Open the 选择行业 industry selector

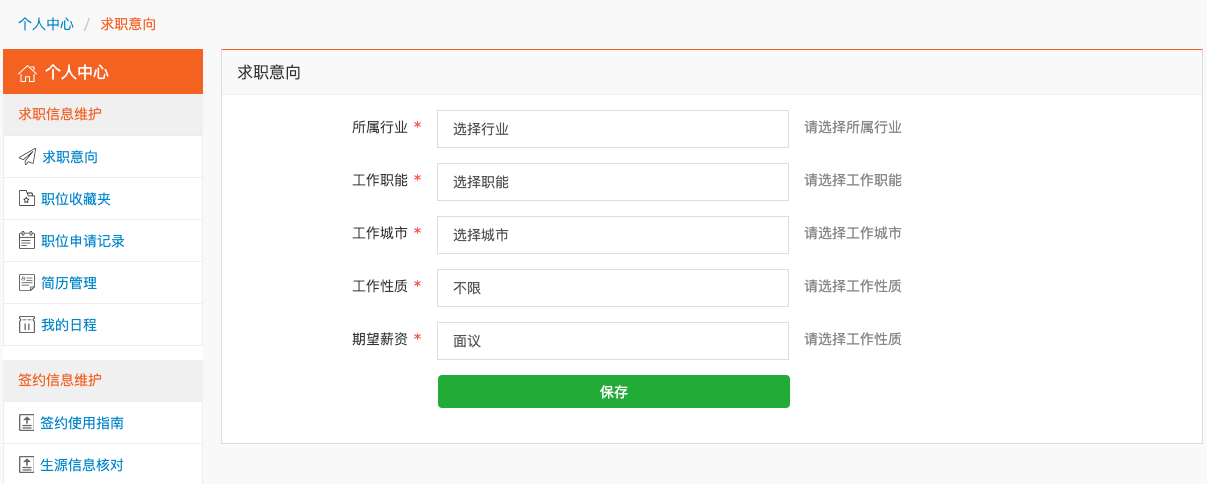[x=613, y=129]
